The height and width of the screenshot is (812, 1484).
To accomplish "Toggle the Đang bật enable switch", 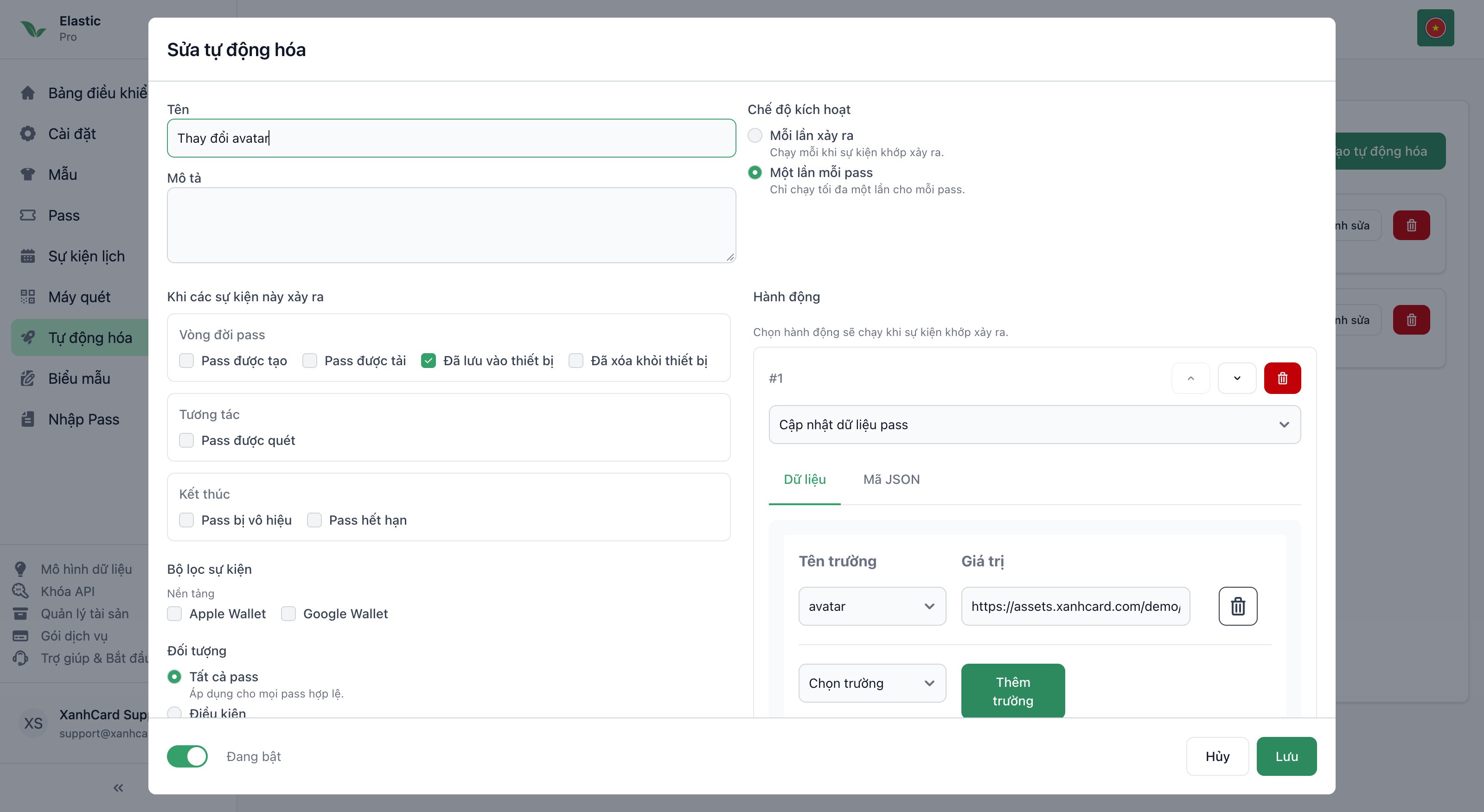I will coord(187,756).
